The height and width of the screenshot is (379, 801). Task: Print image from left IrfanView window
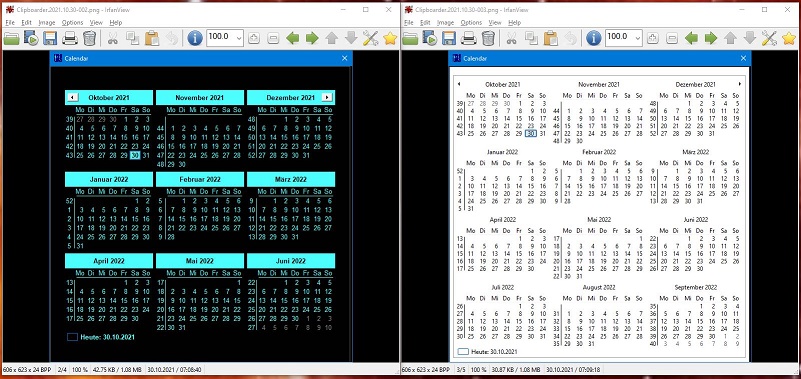click(69, 38)
